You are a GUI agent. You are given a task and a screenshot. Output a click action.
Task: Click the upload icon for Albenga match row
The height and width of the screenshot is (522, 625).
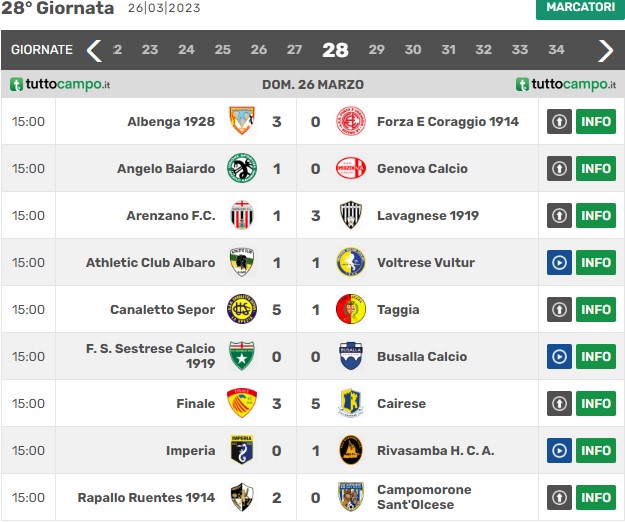pyautogui.click(x=559, y=121)
